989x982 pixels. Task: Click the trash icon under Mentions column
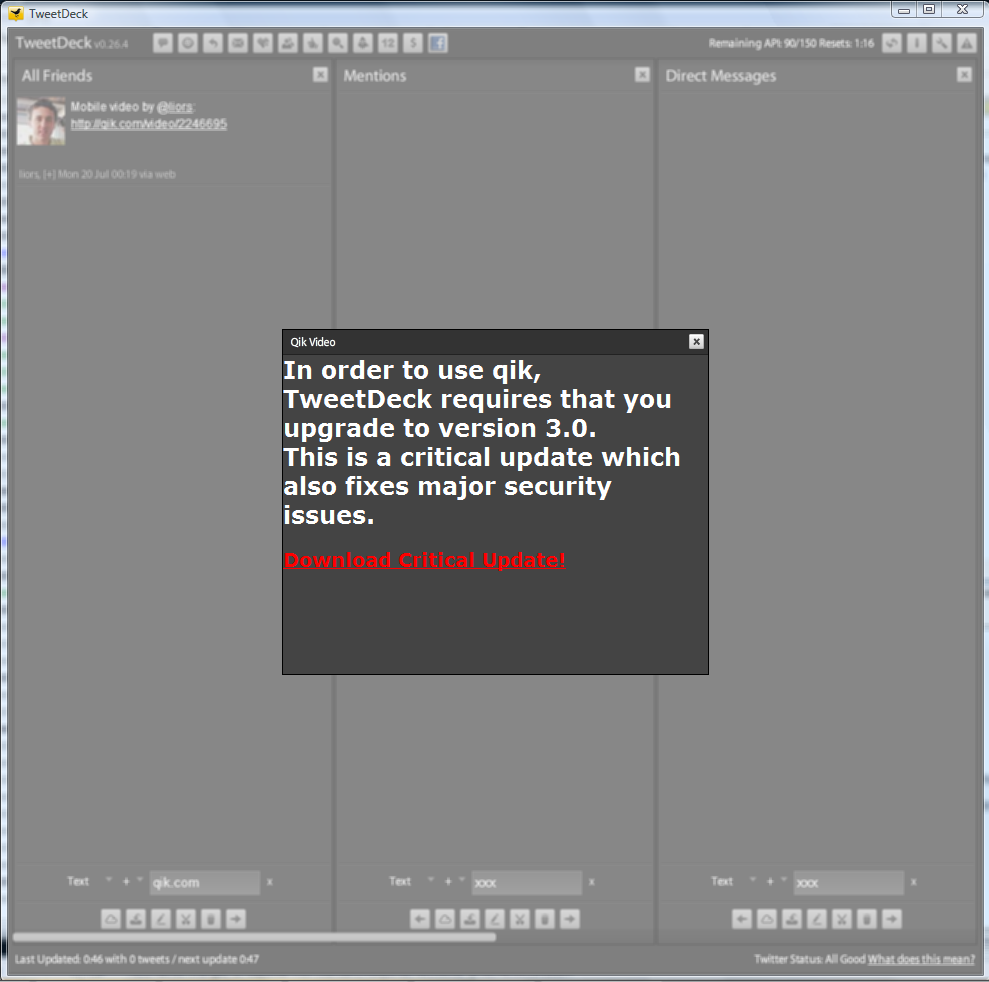[545, 919]
